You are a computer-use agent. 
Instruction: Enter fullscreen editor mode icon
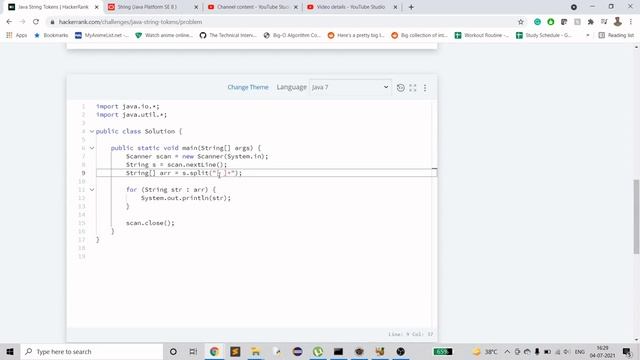click(x=413, y=88)
